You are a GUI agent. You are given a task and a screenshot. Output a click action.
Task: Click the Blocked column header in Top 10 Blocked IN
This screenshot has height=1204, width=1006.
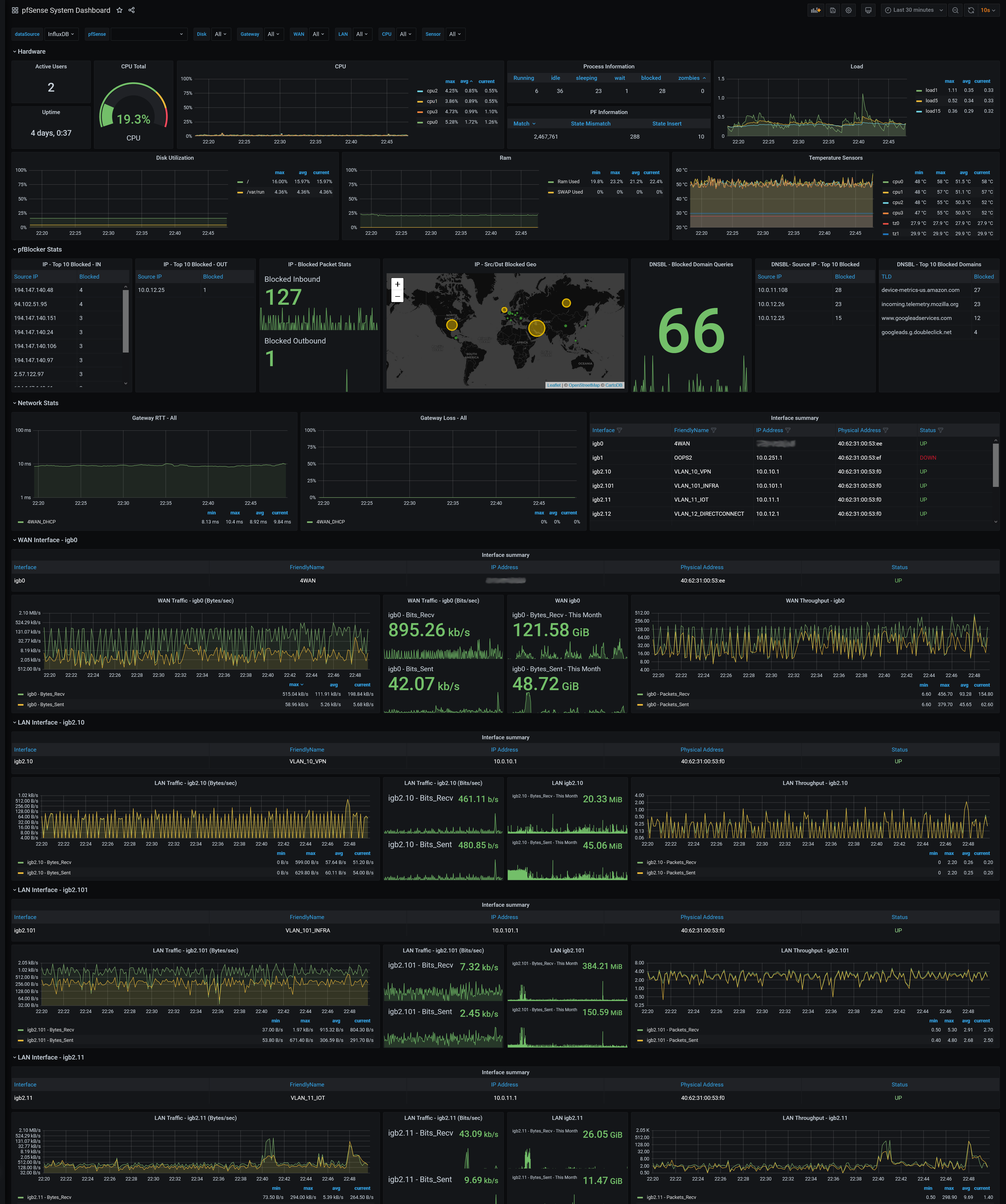(x=89, y=277)
